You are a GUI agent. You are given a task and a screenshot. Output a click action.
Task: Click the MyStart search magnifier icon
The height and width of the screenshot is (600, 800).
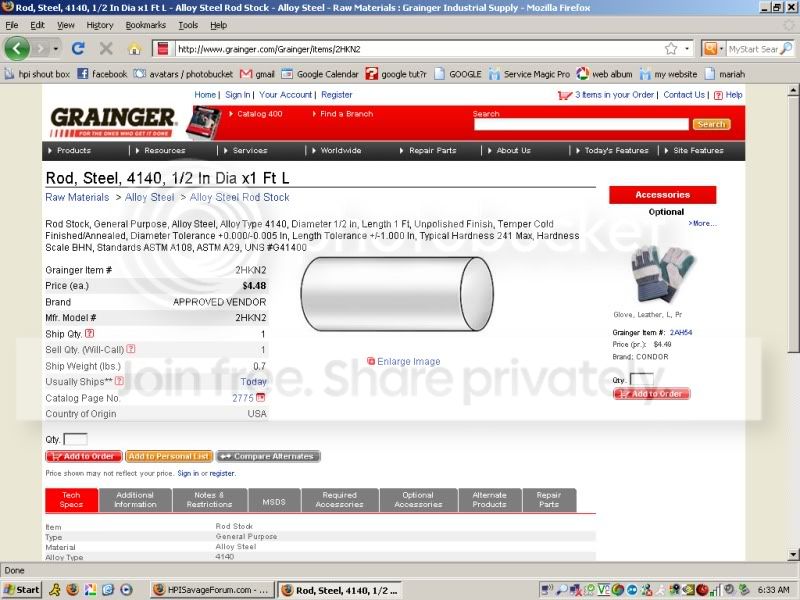(786, 48)
